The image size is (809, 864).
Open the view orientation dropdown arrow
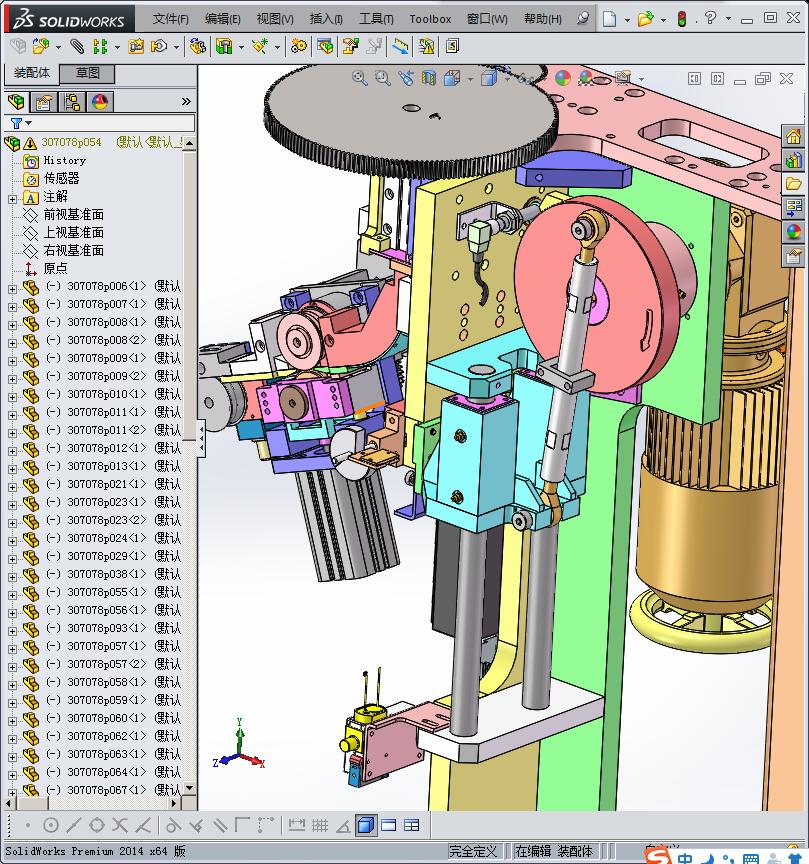pos(469,78)
